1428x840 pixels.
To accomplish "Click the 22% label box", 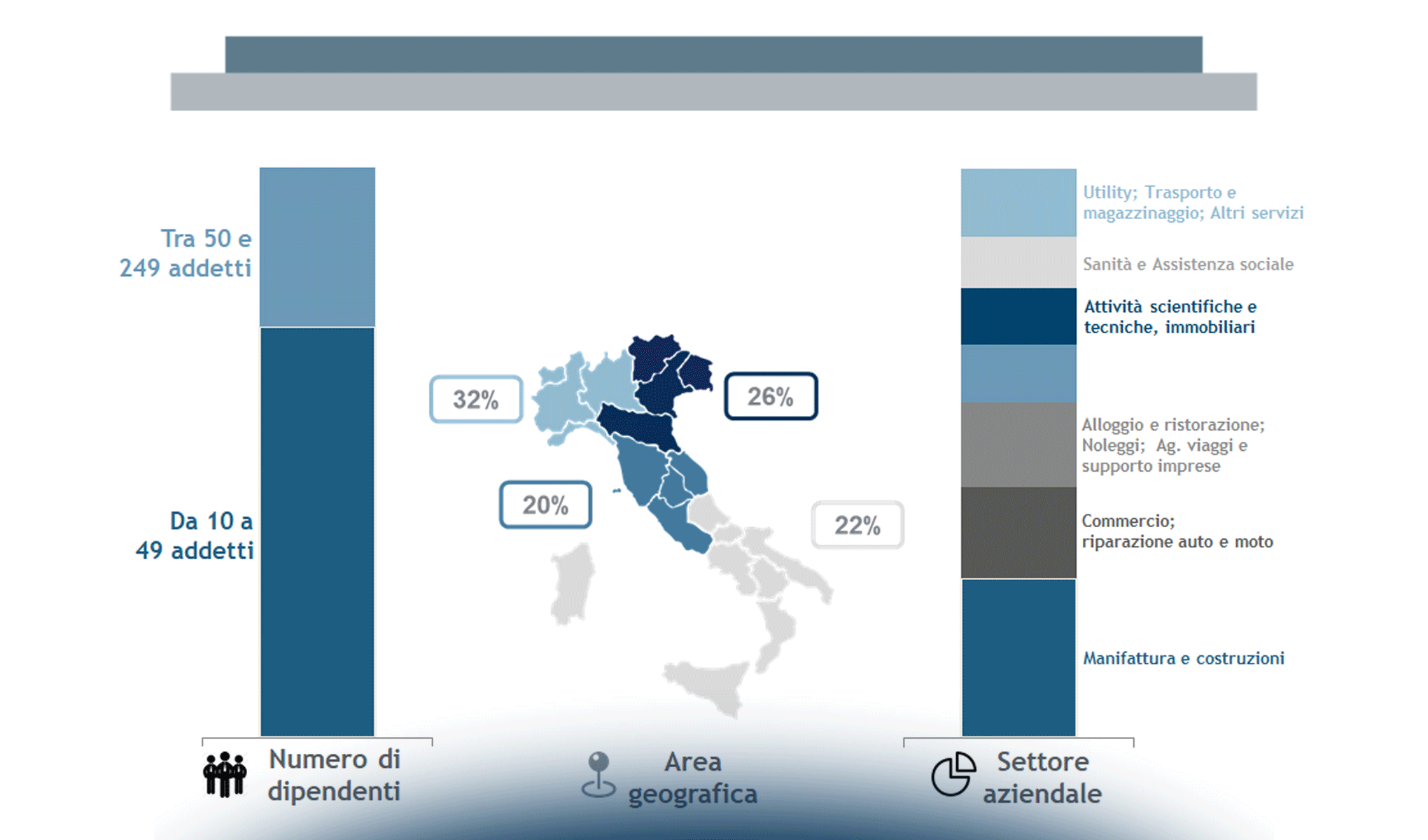I will (x=857, y=525).
